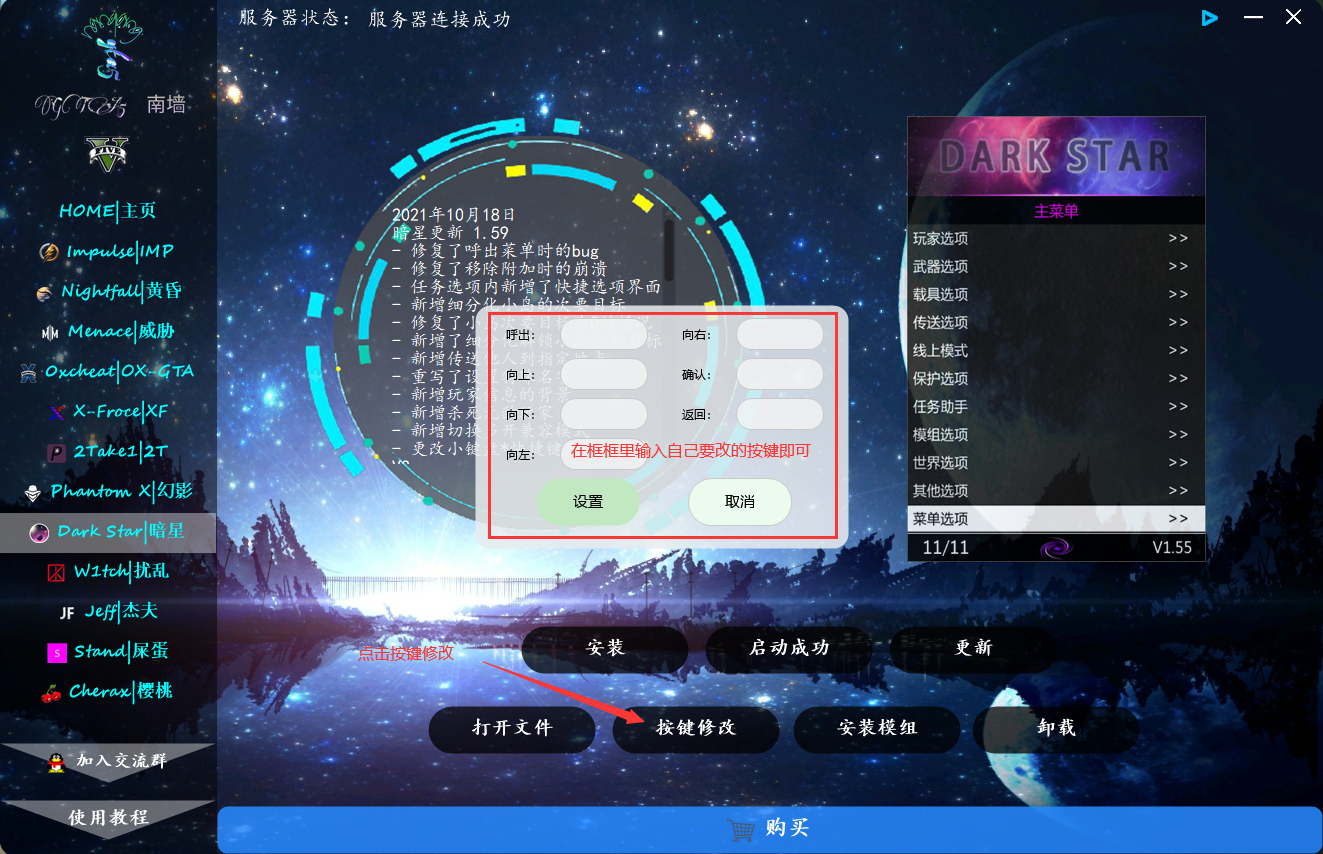
Task: Click the blue play arrow icon top-right
Action: pos(1210,17)
